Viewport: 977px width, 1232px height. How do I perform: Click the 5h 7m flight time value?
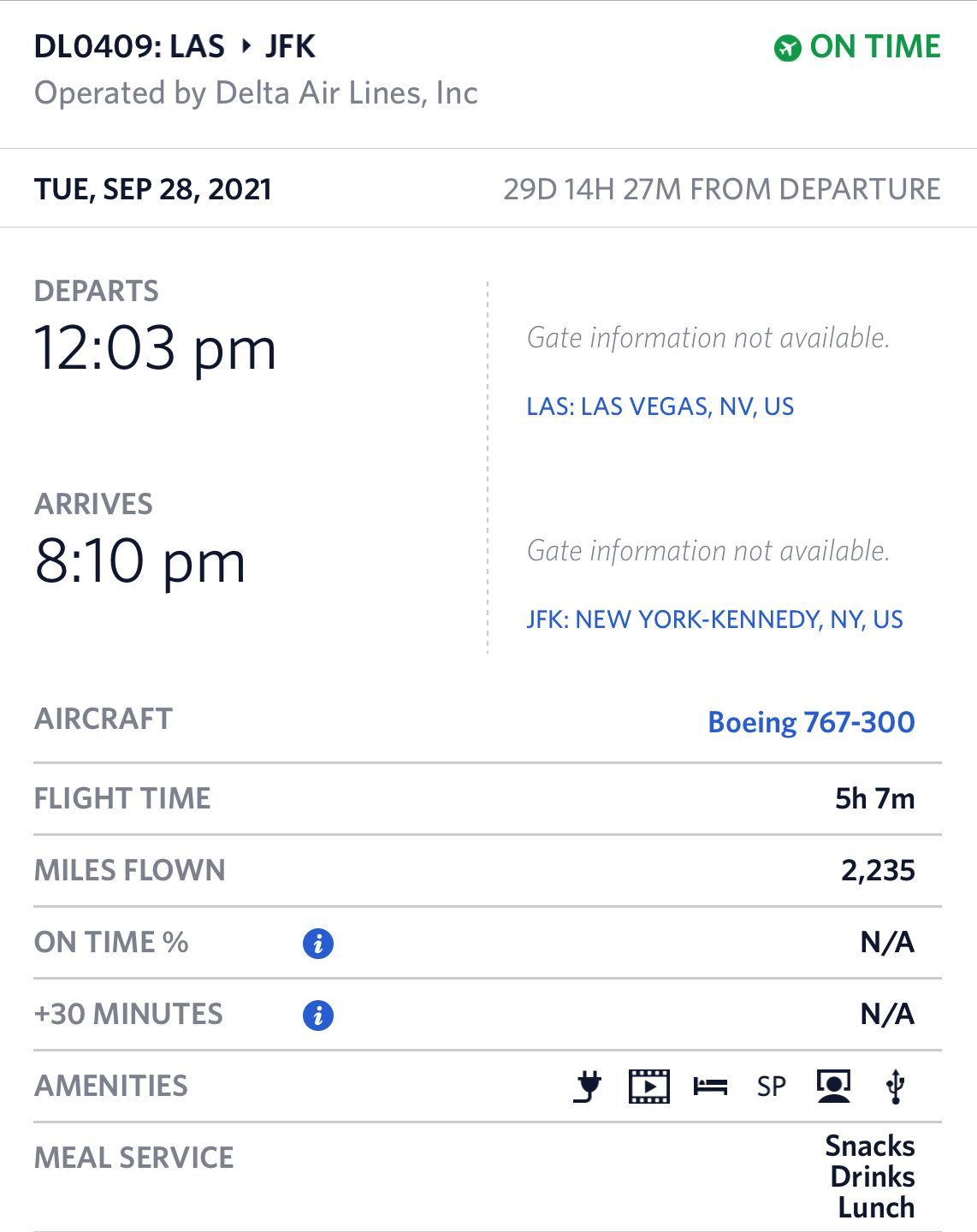point(875,798)
